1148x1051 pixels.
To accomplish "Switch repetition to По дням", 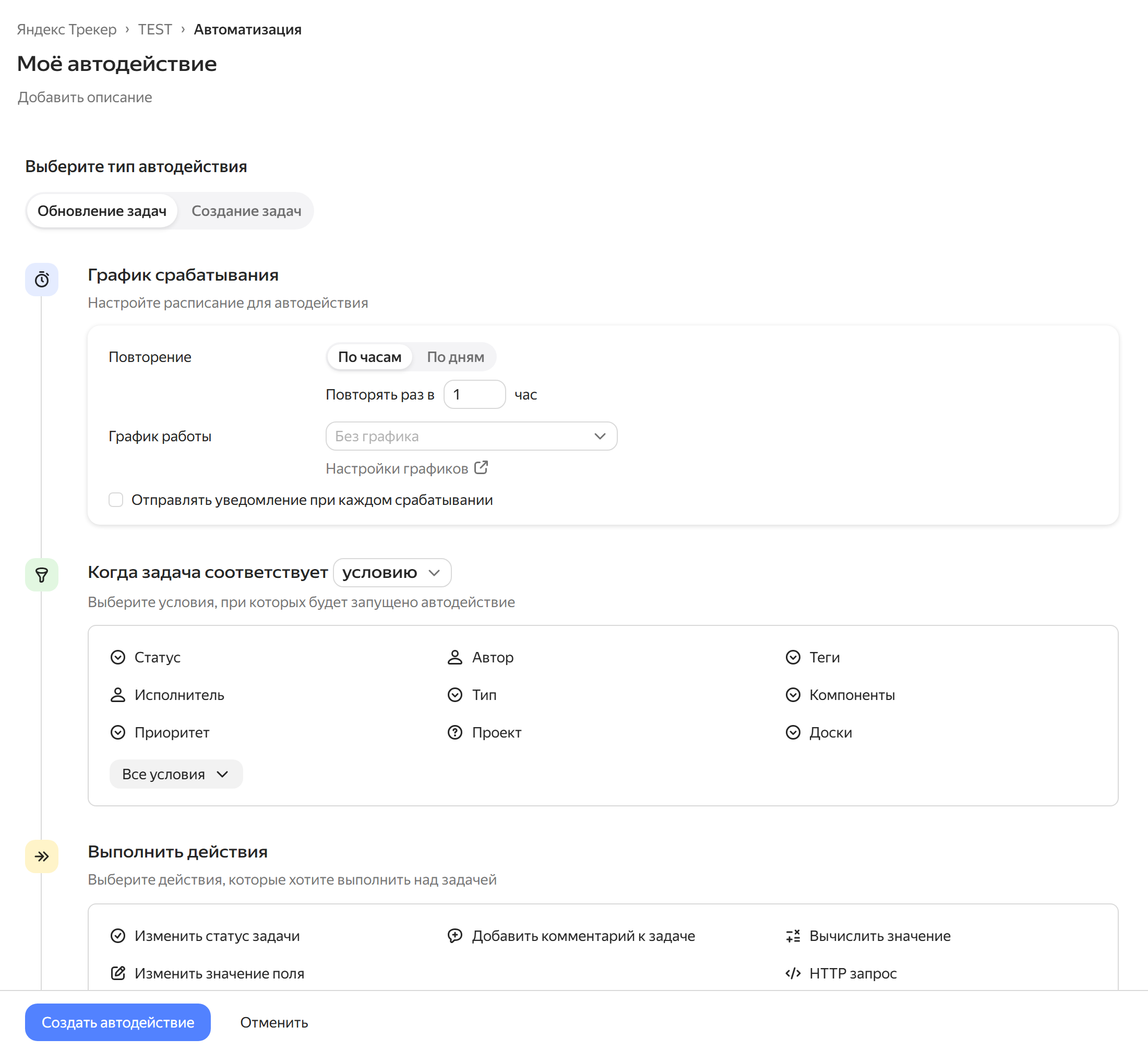I will [x=456, y=357].
